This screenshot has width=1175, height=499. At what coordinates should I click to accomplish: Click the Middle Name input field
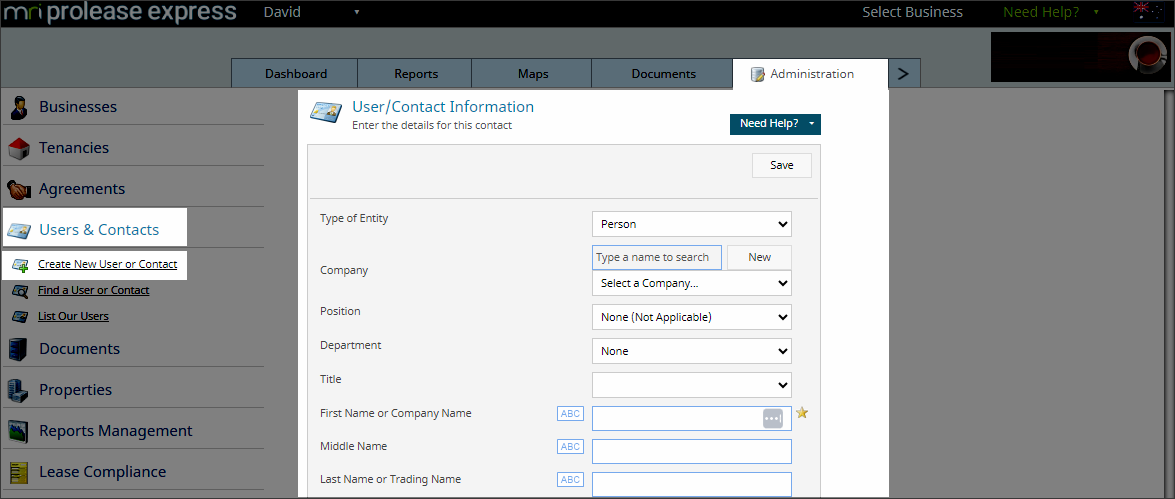(x=692, y=452)
